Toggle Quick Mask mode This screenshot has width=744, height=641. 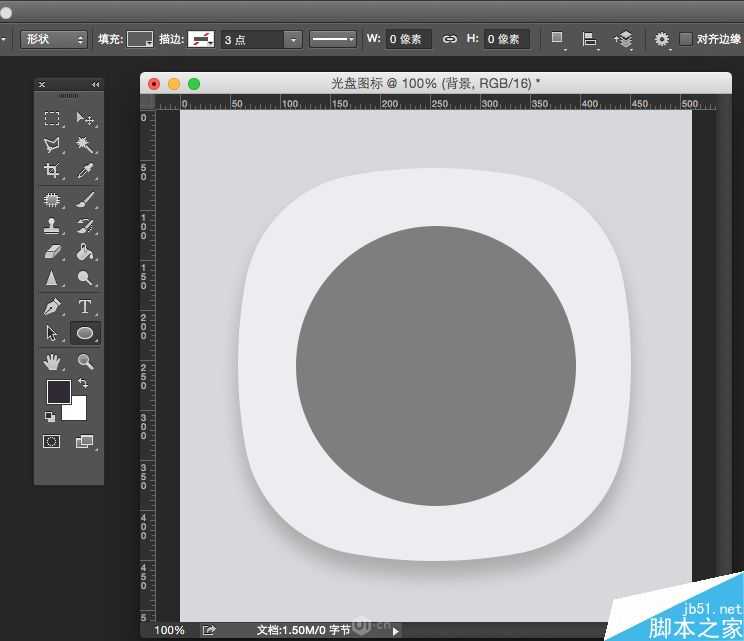52,441
